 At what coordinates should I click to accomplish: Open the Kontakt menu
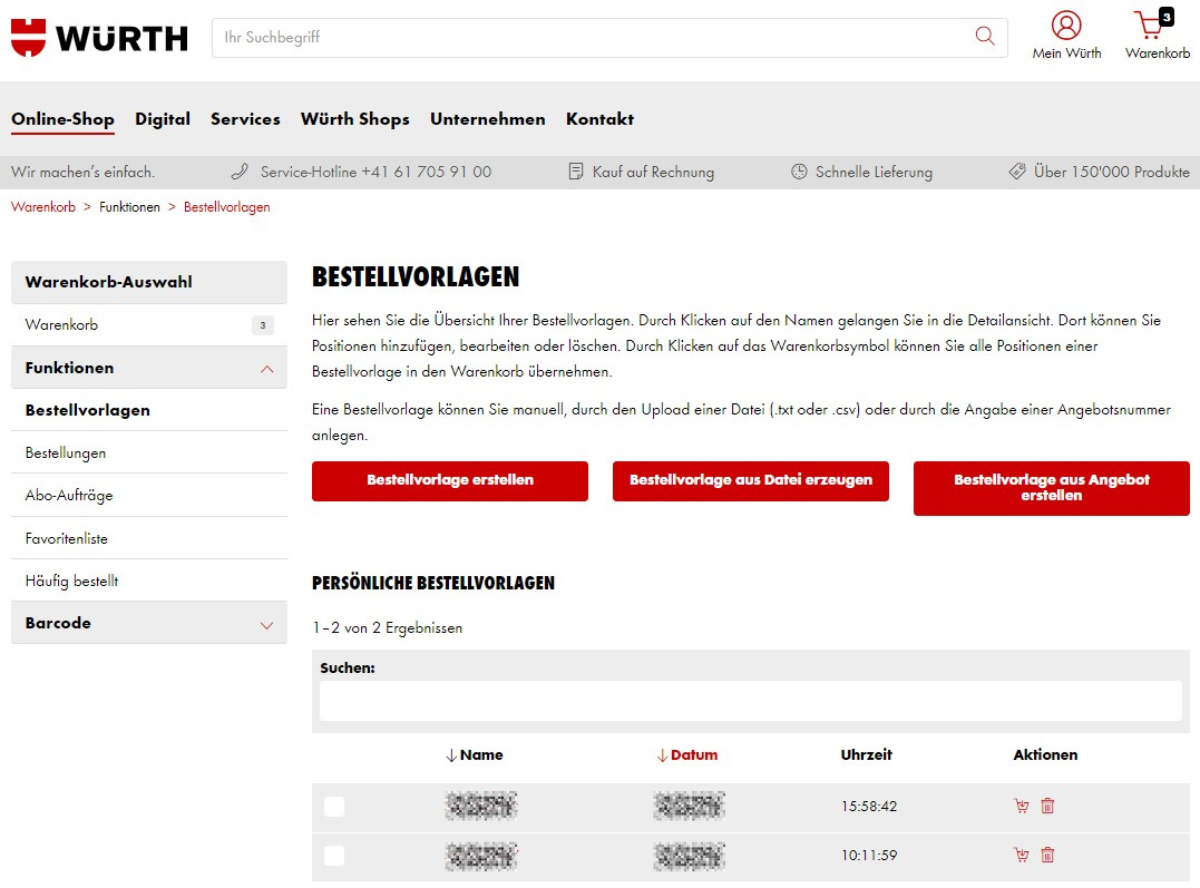pos(600,119)
